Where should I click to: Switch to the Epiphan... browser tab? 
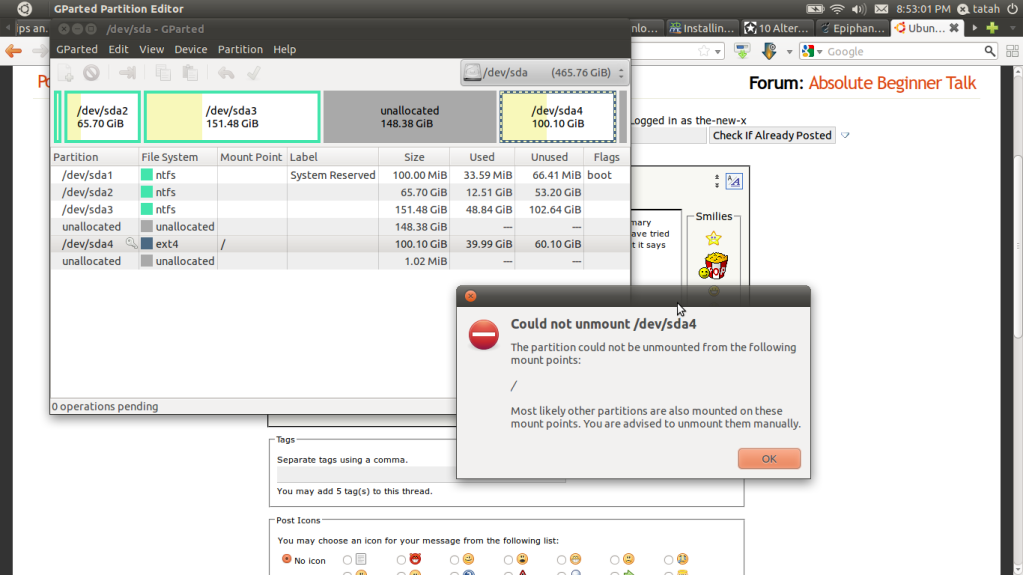point(853,28)
